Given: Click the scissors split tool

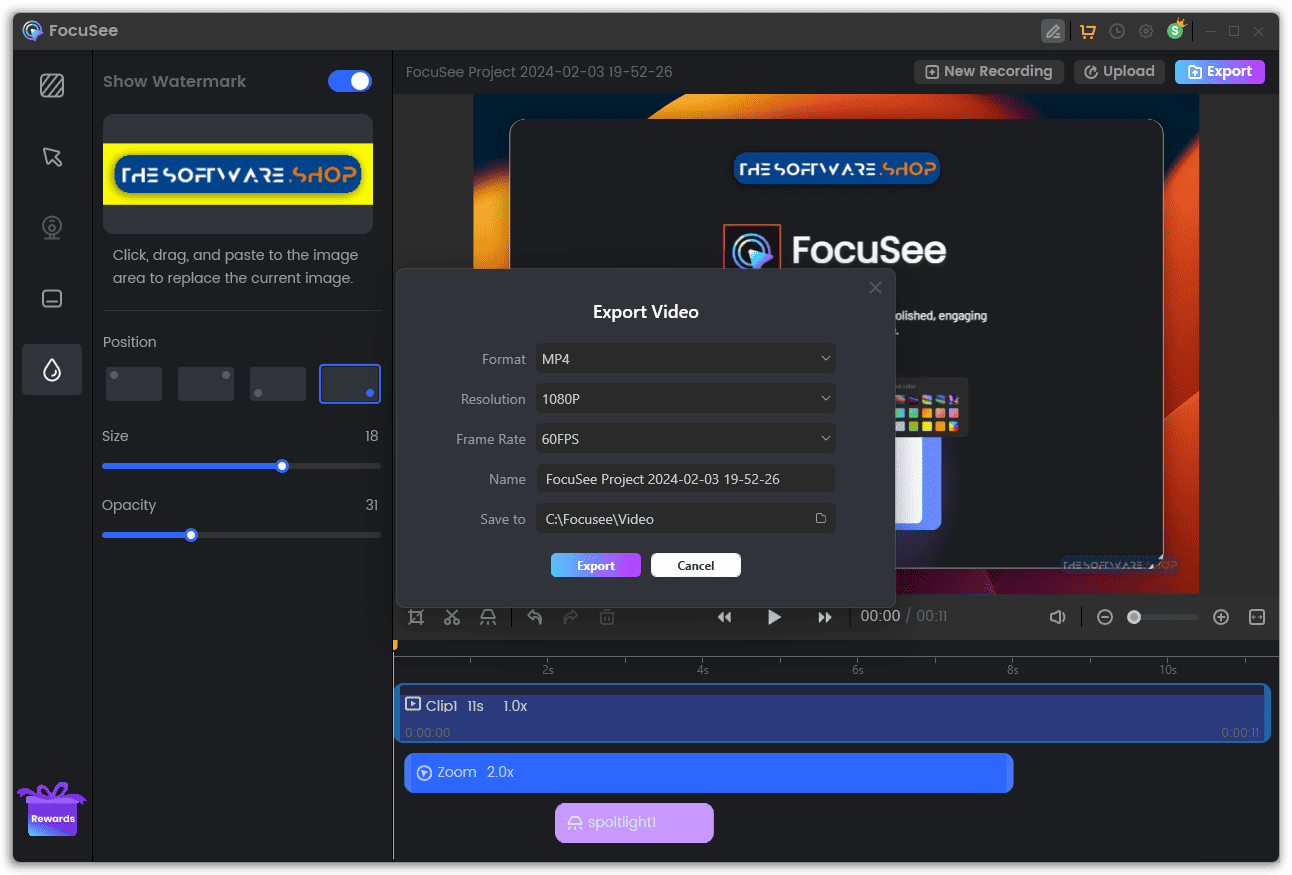Looking at the screenshot, I should point(452,617).
